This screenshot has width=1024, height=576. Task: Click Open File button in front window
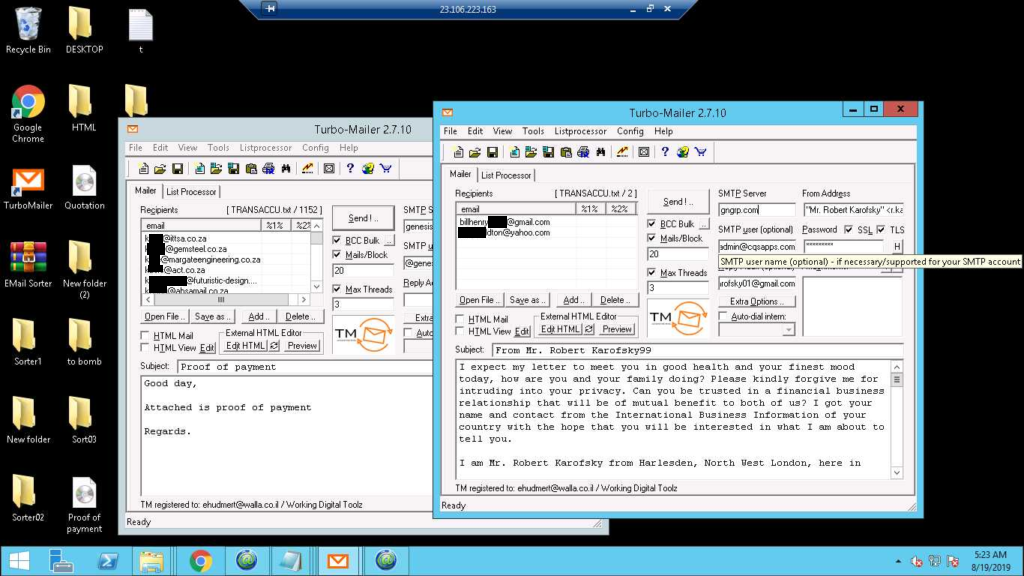(479, 300)
